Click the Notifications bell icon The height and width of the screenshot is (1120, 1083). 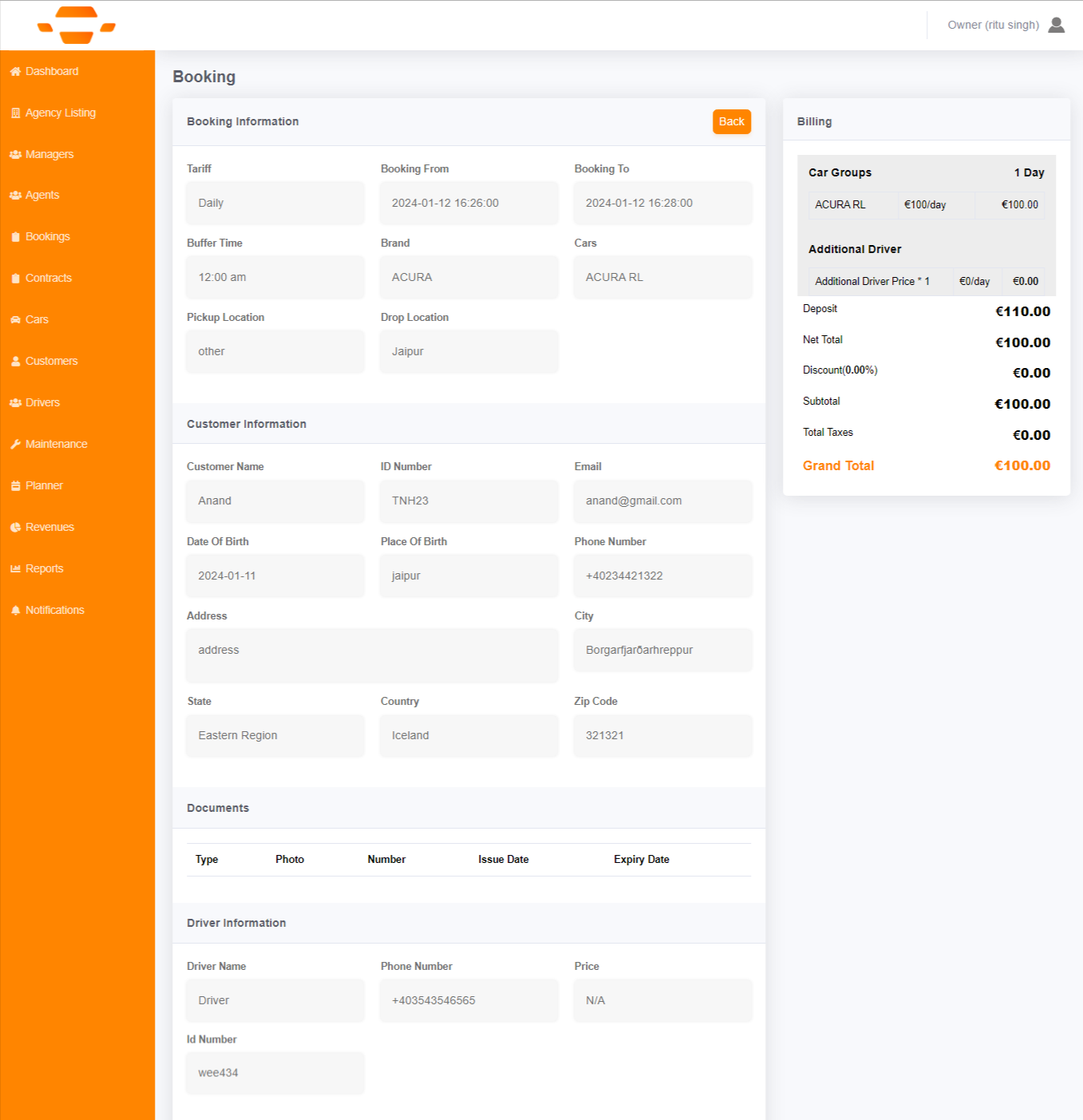coord(15,611)
